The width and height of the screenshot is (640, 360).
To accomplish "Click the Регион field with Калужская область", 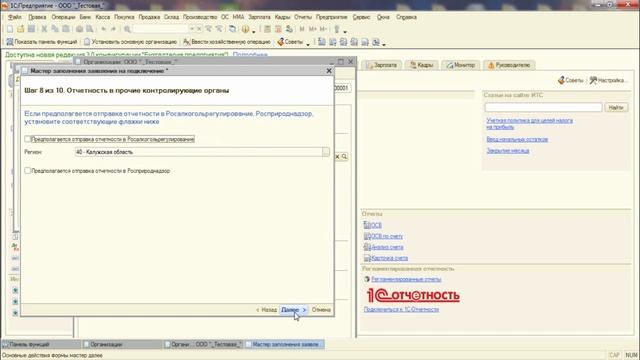I will (x=198, y=152).
